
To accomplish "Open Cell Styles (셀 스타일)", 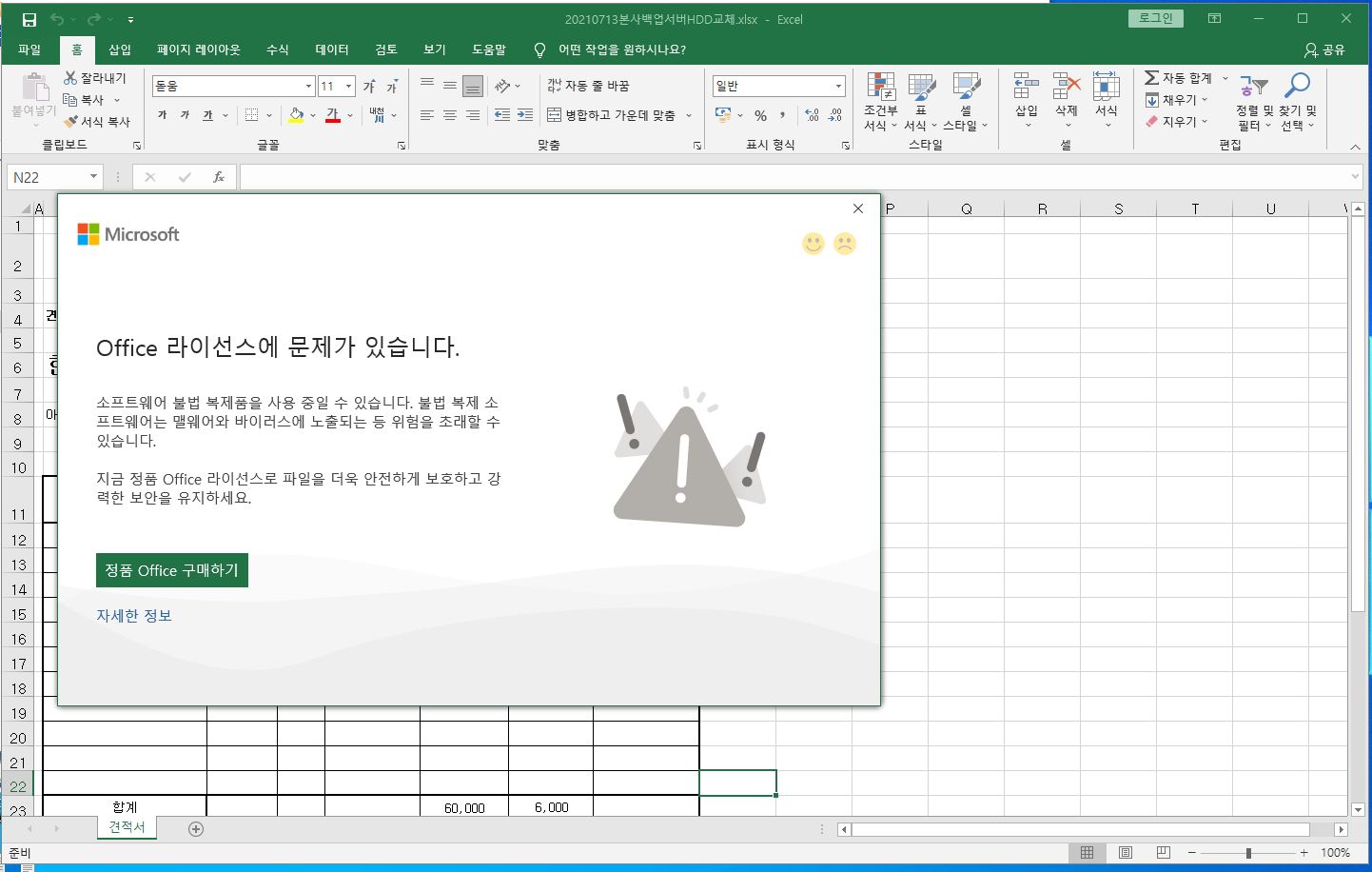I will [x=966, y=102].
